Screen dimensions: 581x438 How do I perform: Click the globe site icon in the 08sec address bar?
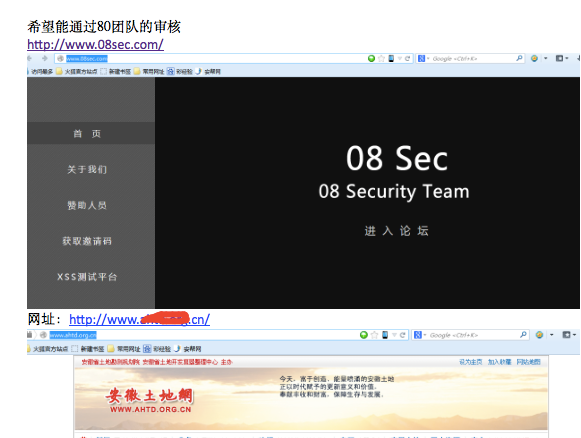click(60, 59)
